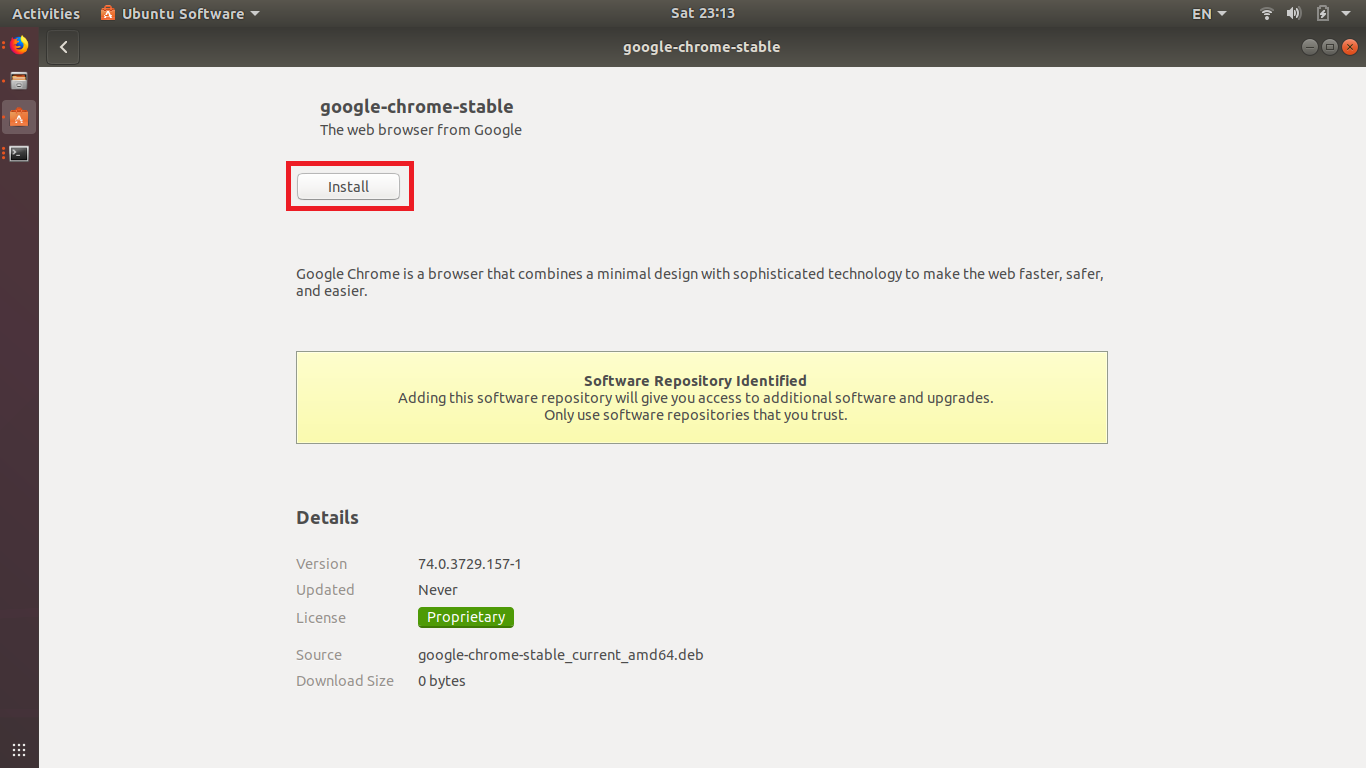Click the battery status icon

click(x=1323, y=13)
